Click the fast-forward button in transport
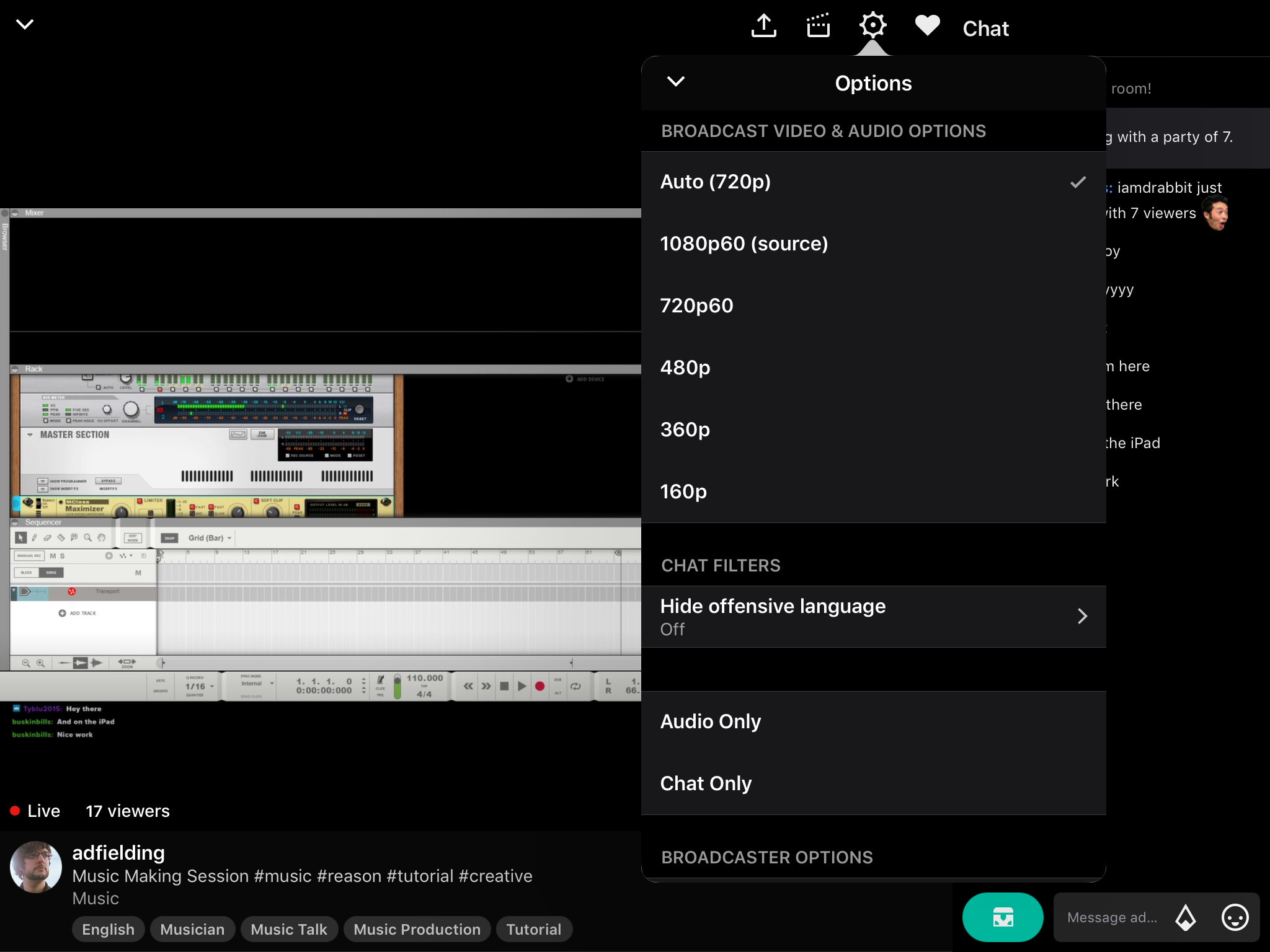 (486, 686)
